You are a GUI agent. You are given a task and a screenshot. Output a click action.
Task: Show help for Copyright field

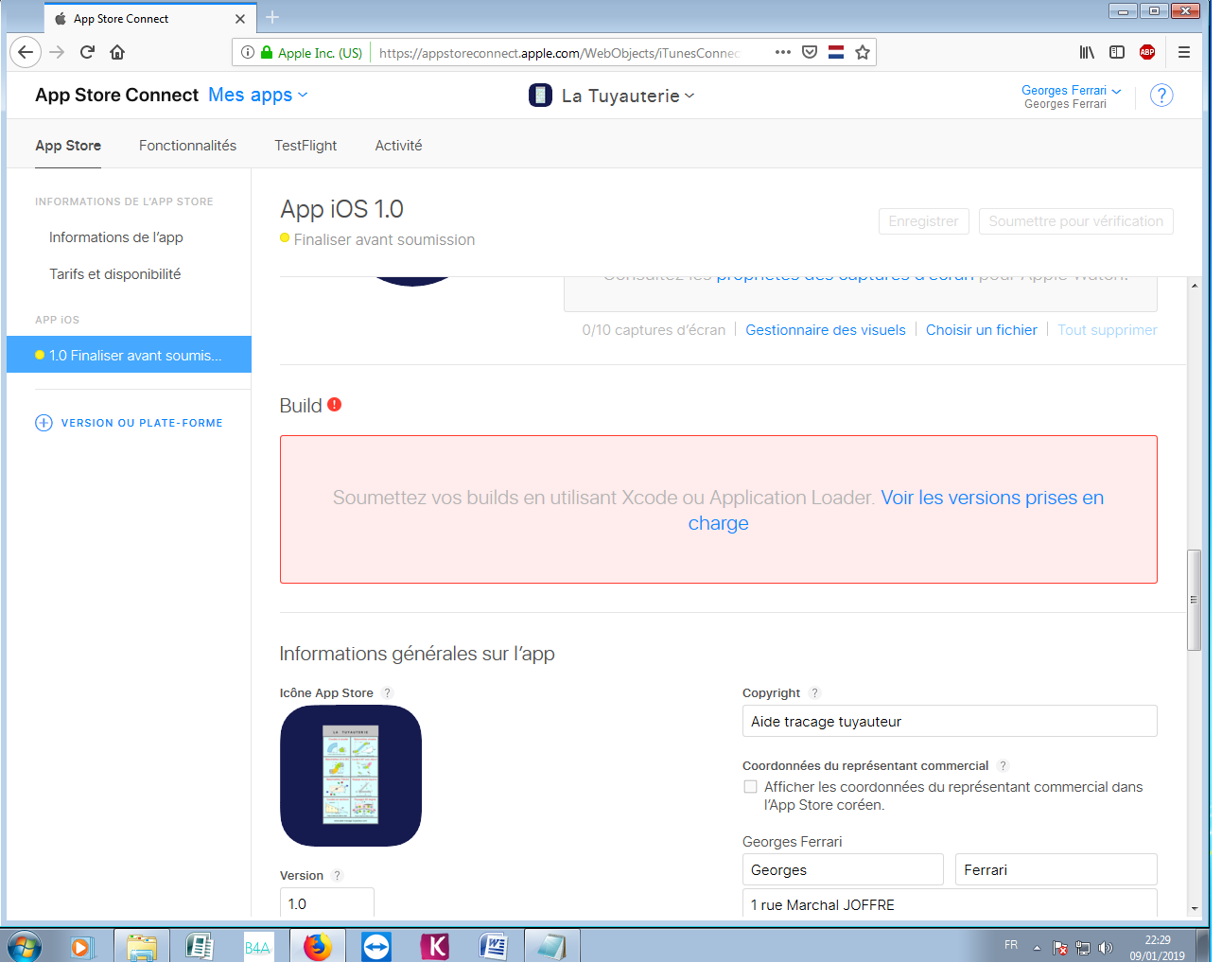tap(815, 693)
